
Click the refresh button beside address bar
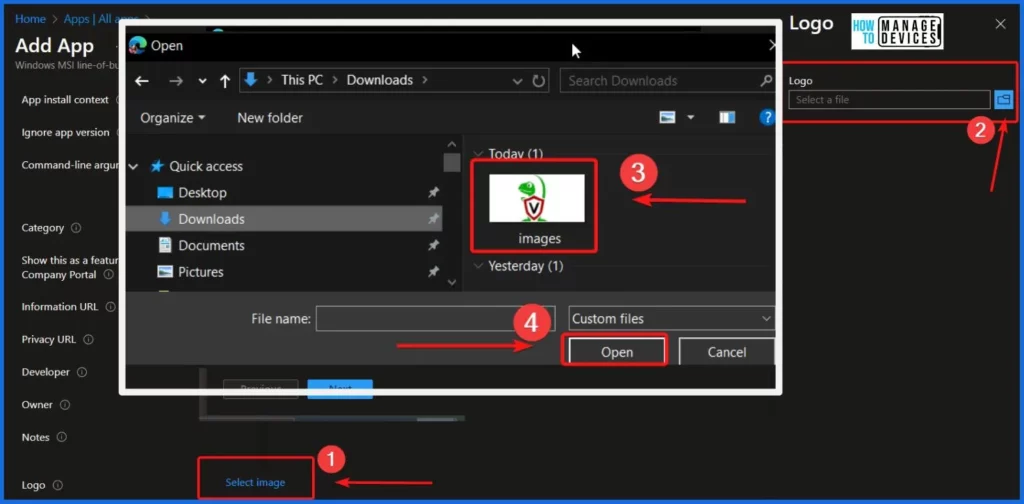539,81
